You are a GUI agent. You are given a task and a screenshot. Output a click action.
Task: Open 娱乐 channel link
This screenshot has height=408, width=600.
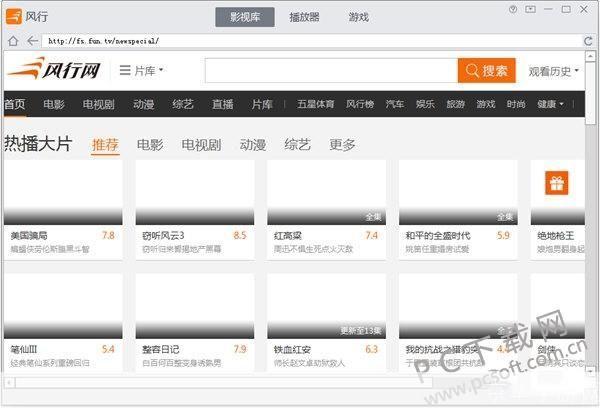[425, 104]
